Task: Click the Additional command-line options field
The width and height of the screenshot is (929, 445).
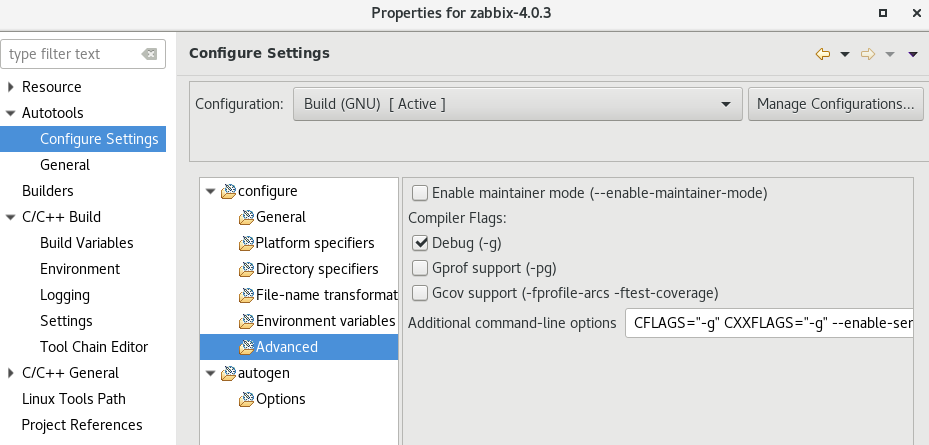Action: (768, 323)
